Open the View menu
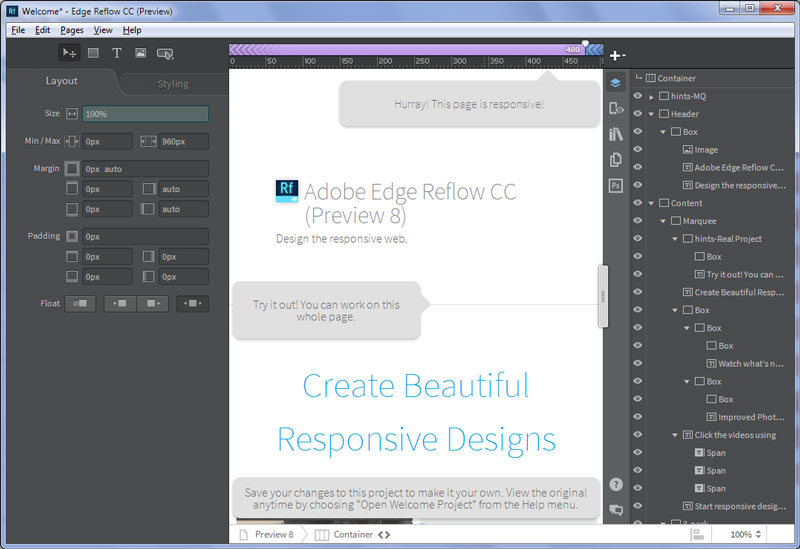This screenshot has width=800, height=549. click(103, 30)
